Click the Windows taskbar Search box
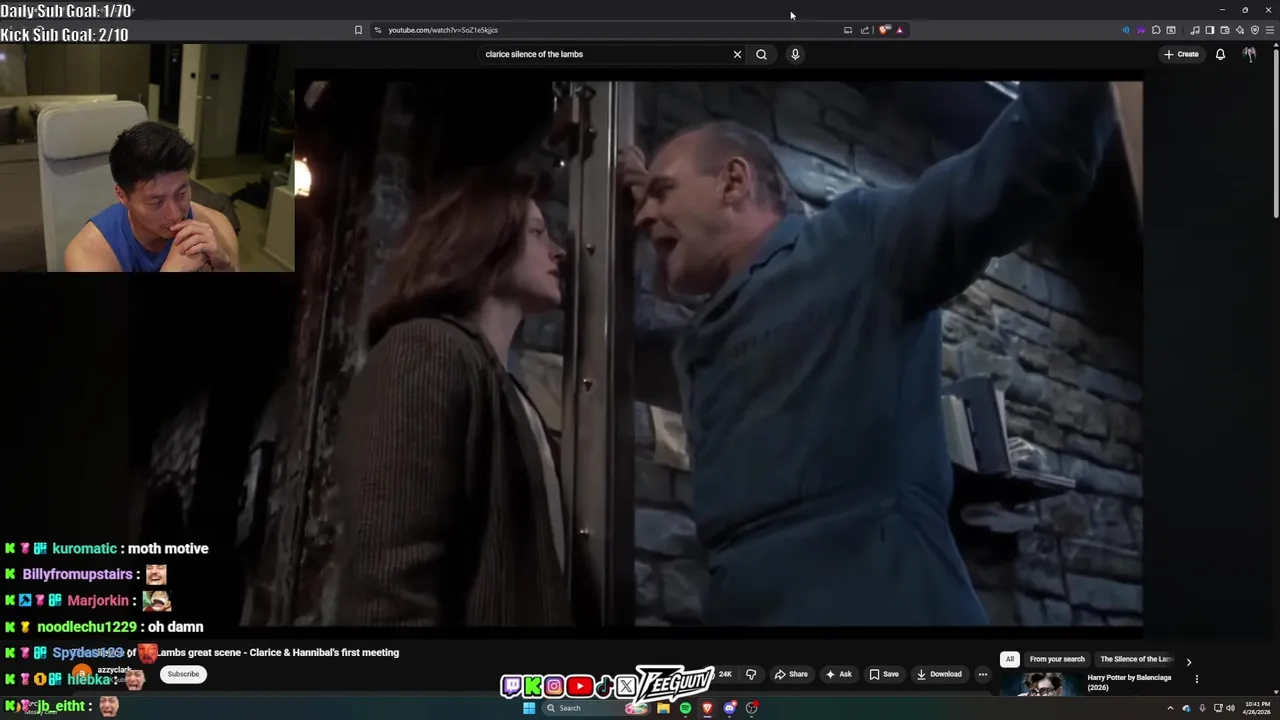 tap(597, 708)
